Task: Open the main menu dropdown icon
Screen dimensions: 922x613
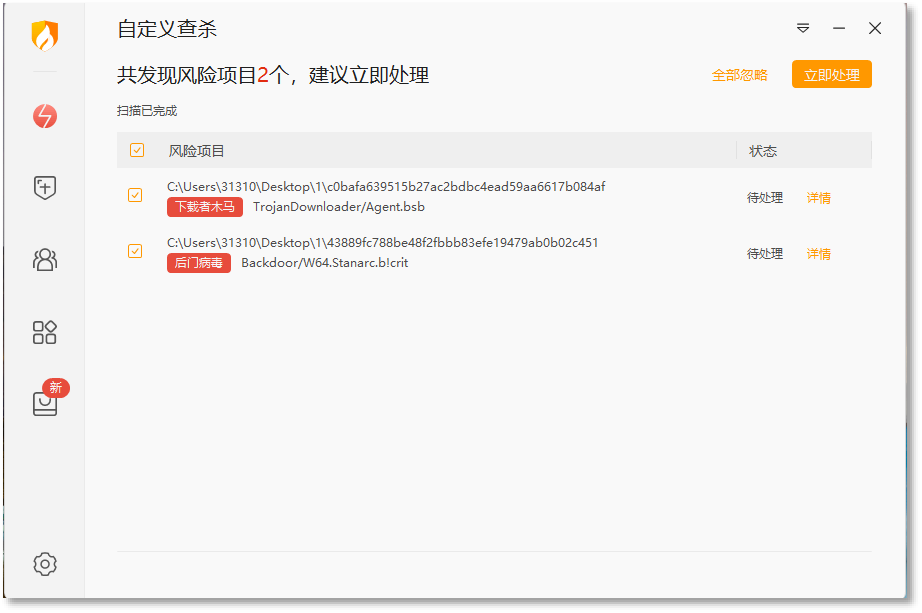Action: pyautogui.click(x=803, y=28)
